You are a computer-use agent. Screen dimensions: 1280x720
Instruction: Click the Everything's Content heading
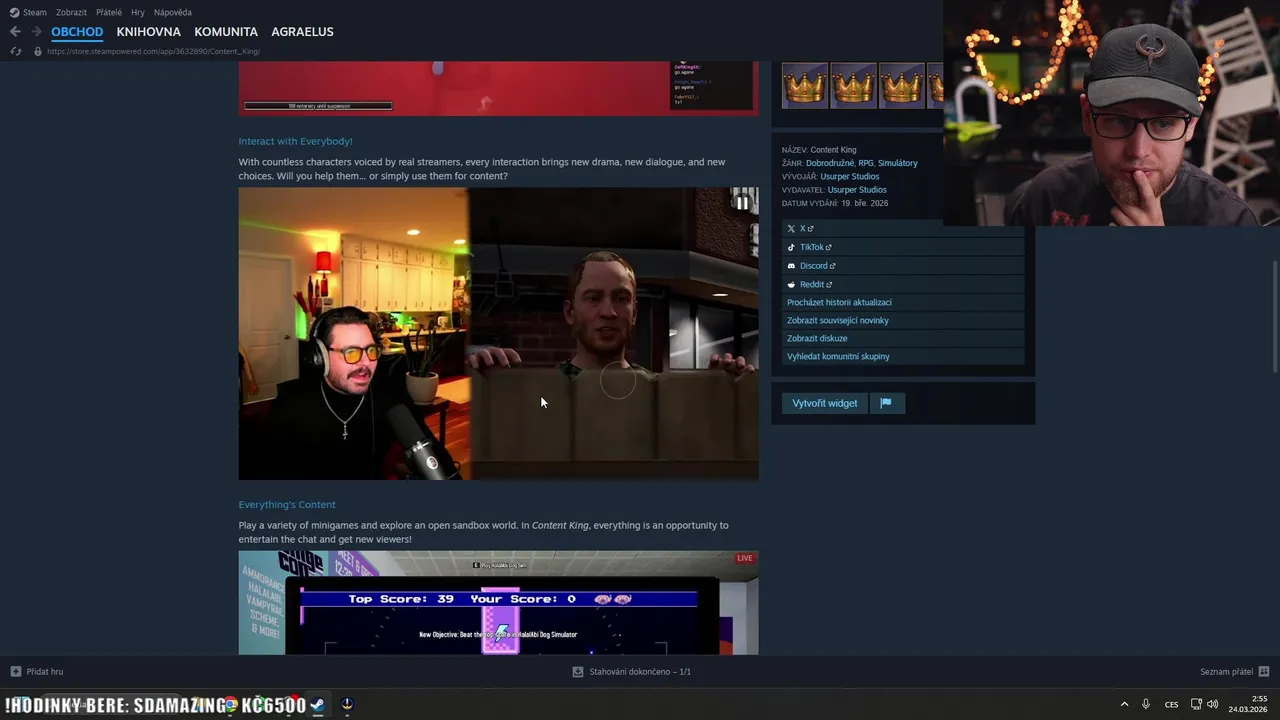pyautogui.click(x=287, y=505)
